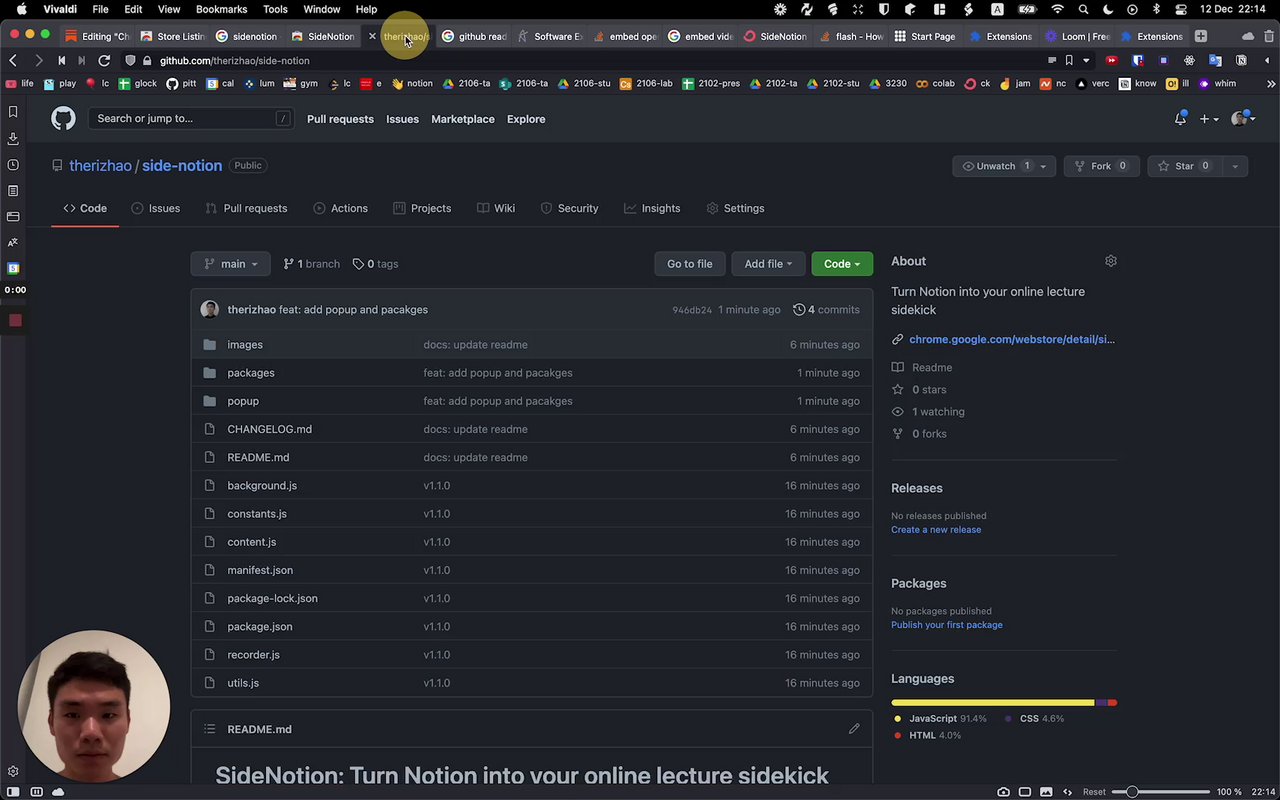Viewport: 1280px width, 800px height.
Task: Switch to the Pull requests repository tab
Action: point(246,208)
